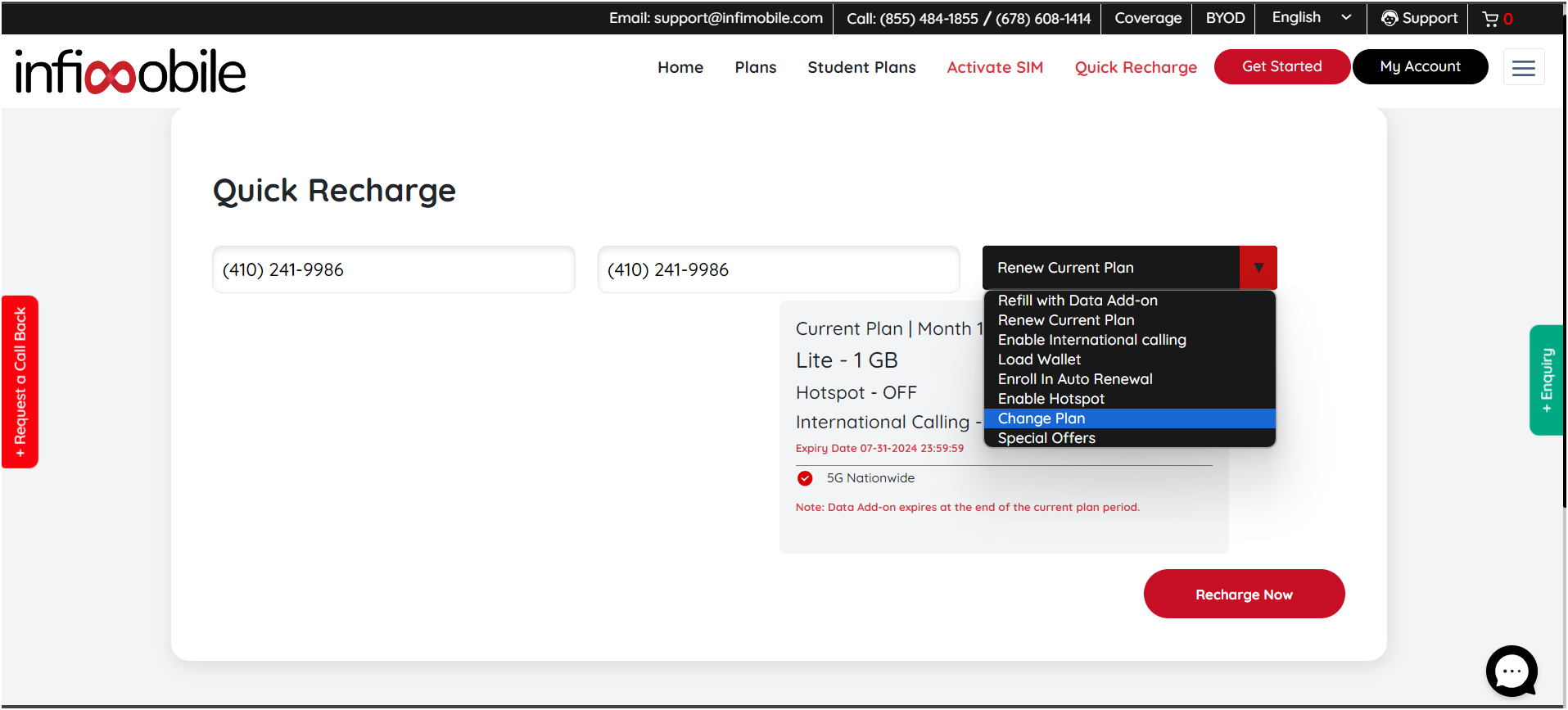Image resolution: width=1568 pixels, height=710 pixels.
Task: Choose Special Offers from the dropdown list
Action: click(1129, 438)
